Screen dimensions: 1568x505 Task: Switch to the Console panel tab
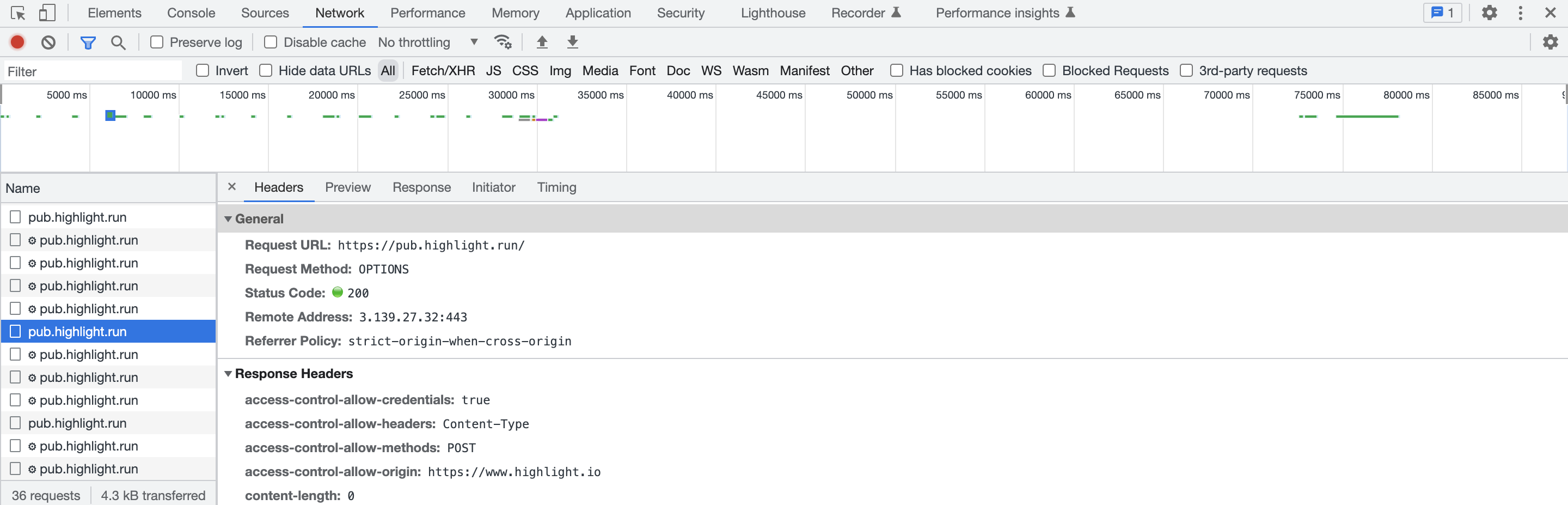tap(191, 13)
